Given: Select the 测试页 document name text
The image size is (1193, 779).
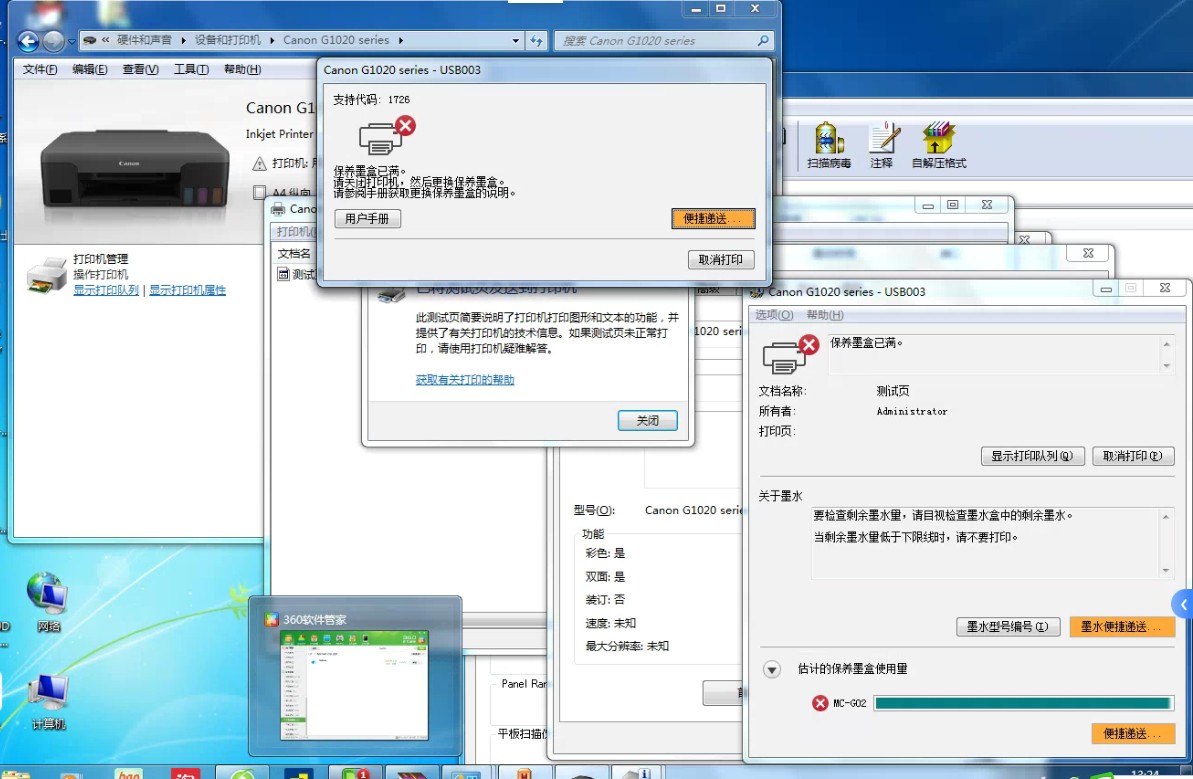Looking at the screenshot, I should pos(892,391).
